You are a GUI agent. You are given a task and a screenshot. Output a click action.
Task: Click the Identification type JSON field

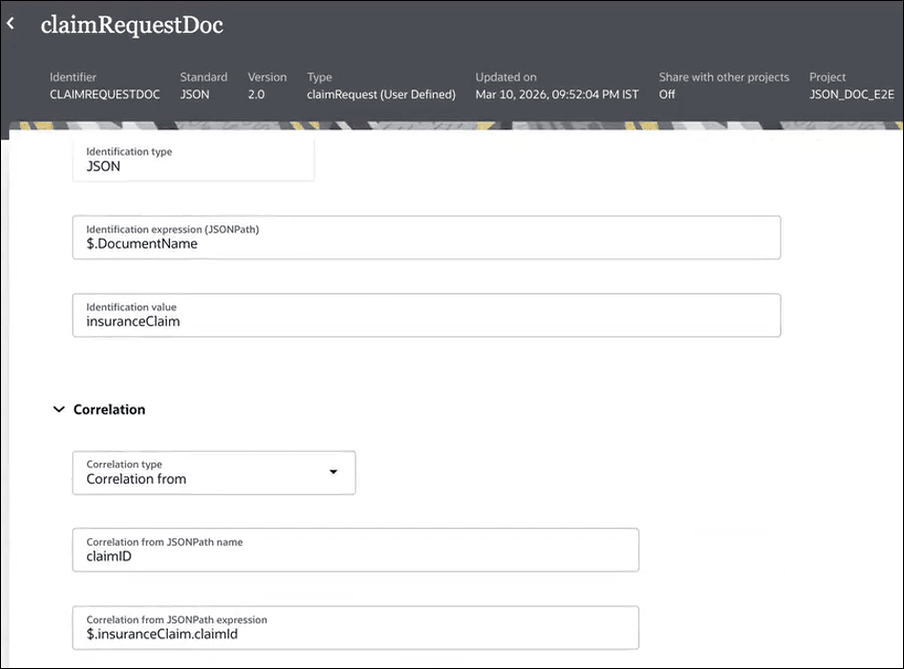click(x=193, y=160)
